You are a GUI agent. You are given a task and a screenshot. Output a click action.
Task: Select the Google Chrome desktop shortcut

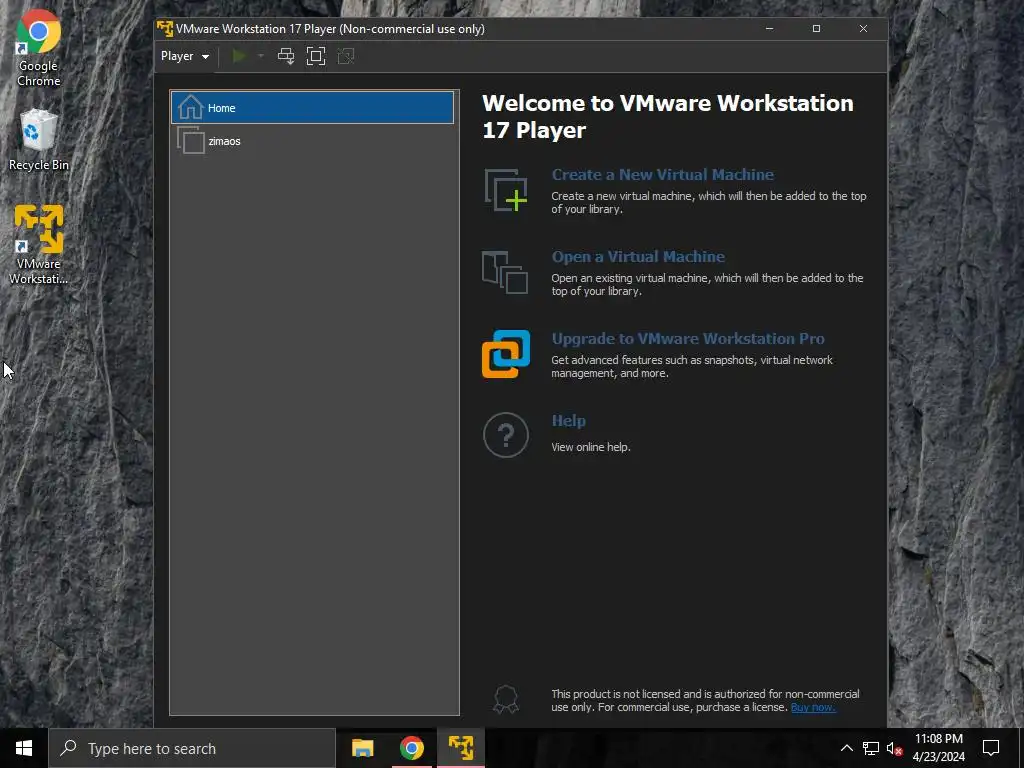coord(39,48)
